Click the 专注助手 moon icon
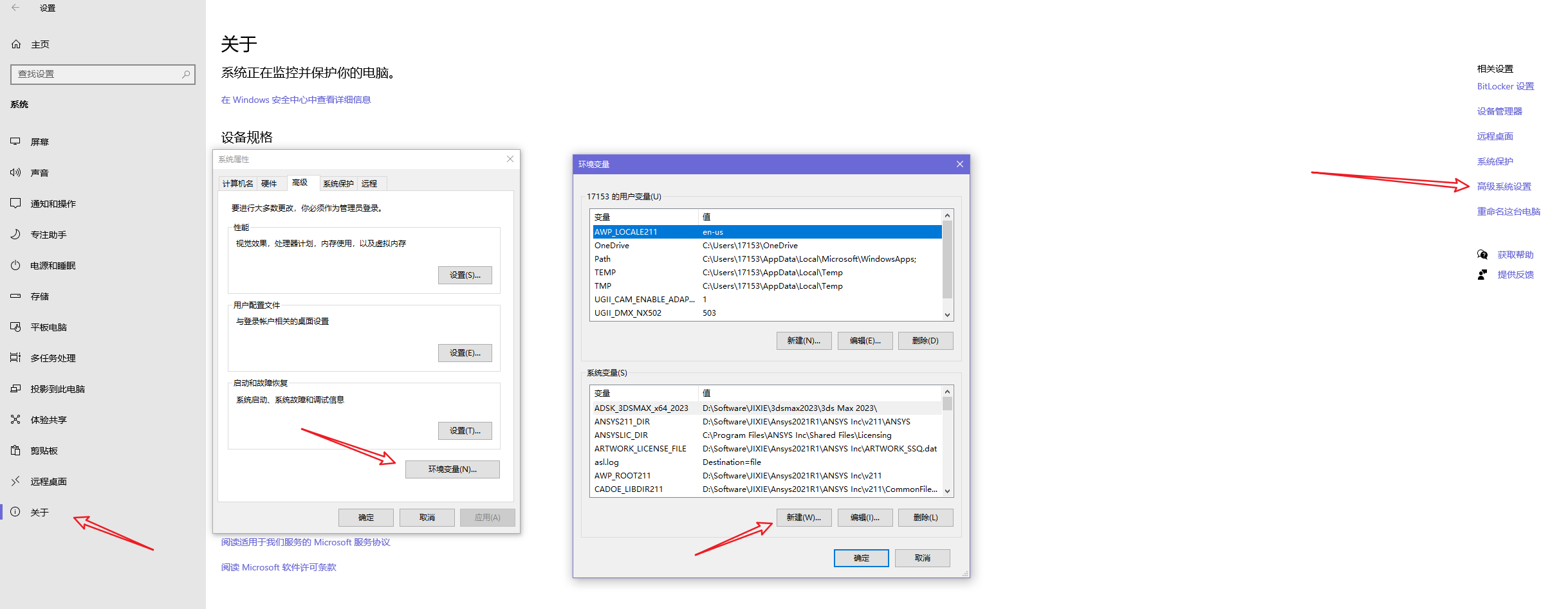 [x=15, y=234]
